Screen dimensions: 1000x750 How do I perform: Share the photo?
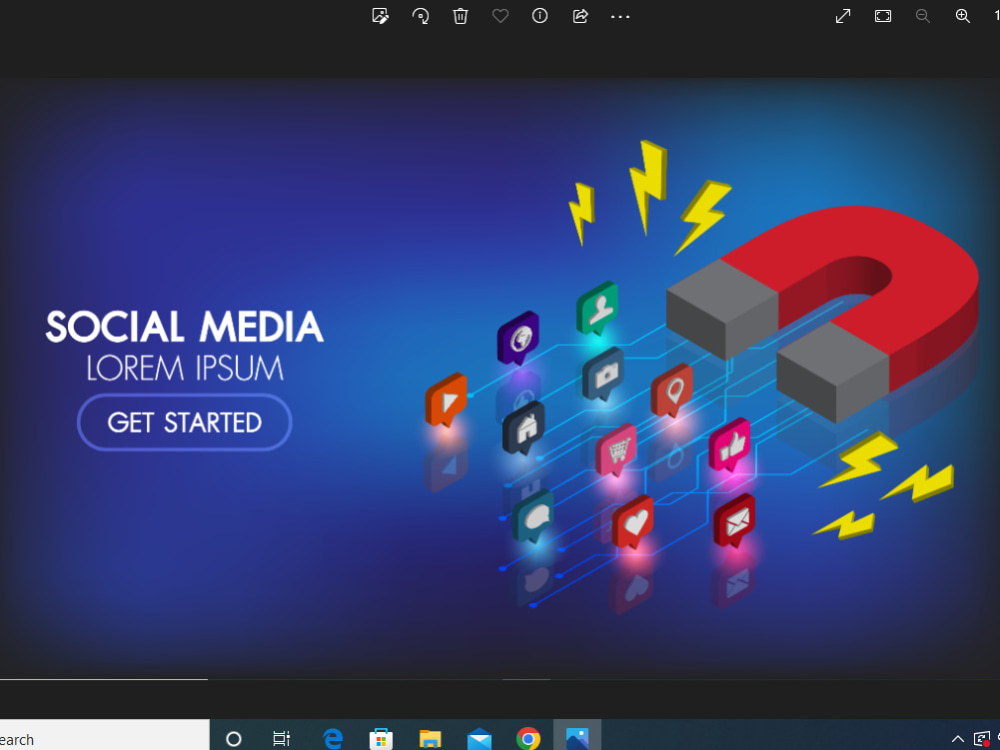tap(580, 16)
